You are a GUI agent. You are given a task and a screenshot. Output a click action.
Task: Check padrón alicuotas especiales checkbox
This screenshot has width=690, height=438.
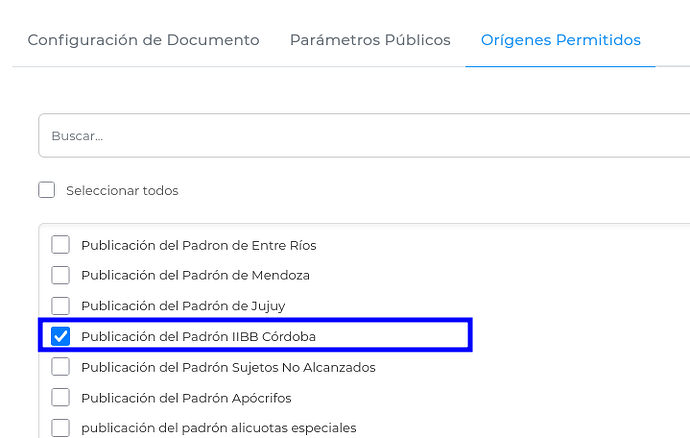tap(60, 428)
